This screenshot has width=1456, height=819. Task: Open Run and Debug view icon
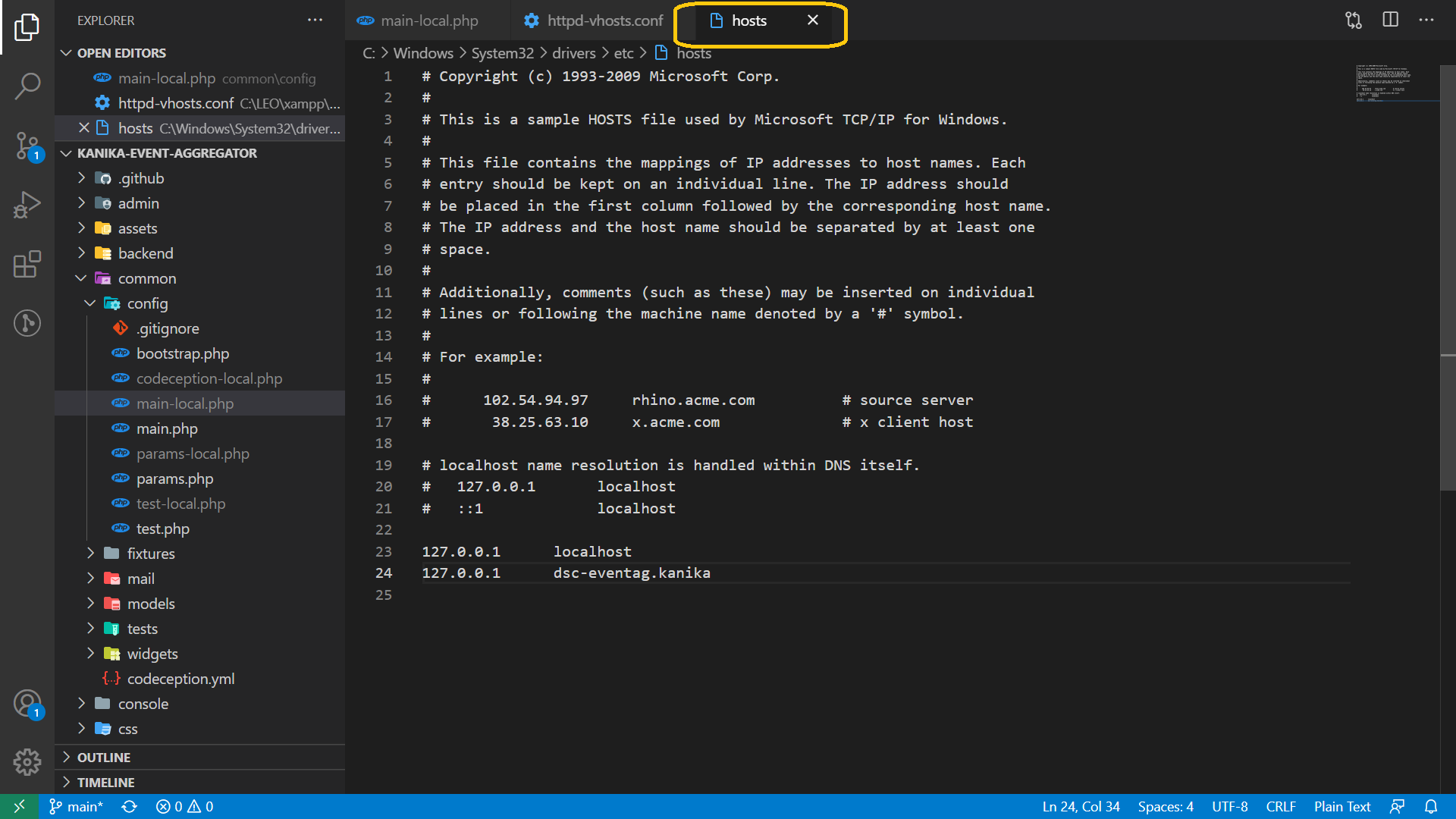pyautogui.click(x=27, y=205)
